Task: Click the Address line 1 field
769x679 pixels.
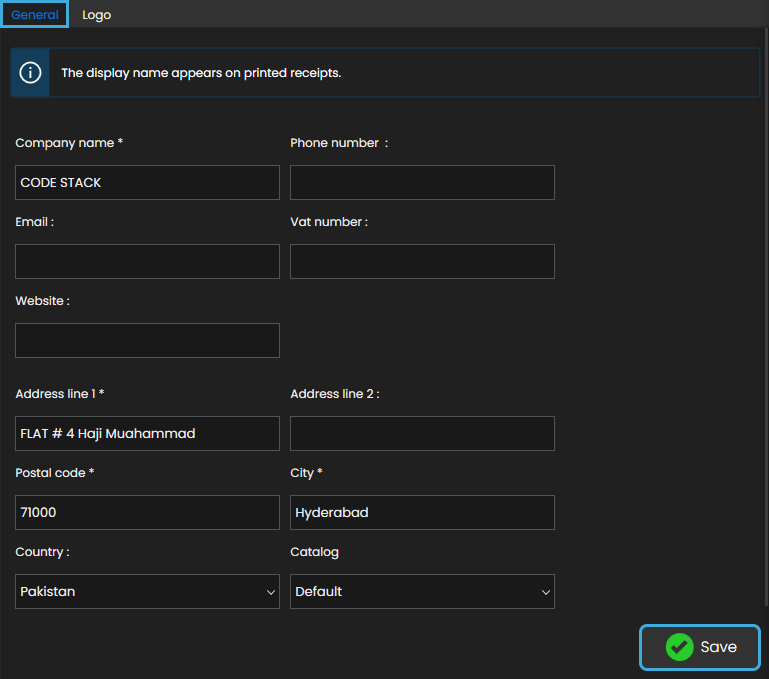Action: [x=147, y=434]
